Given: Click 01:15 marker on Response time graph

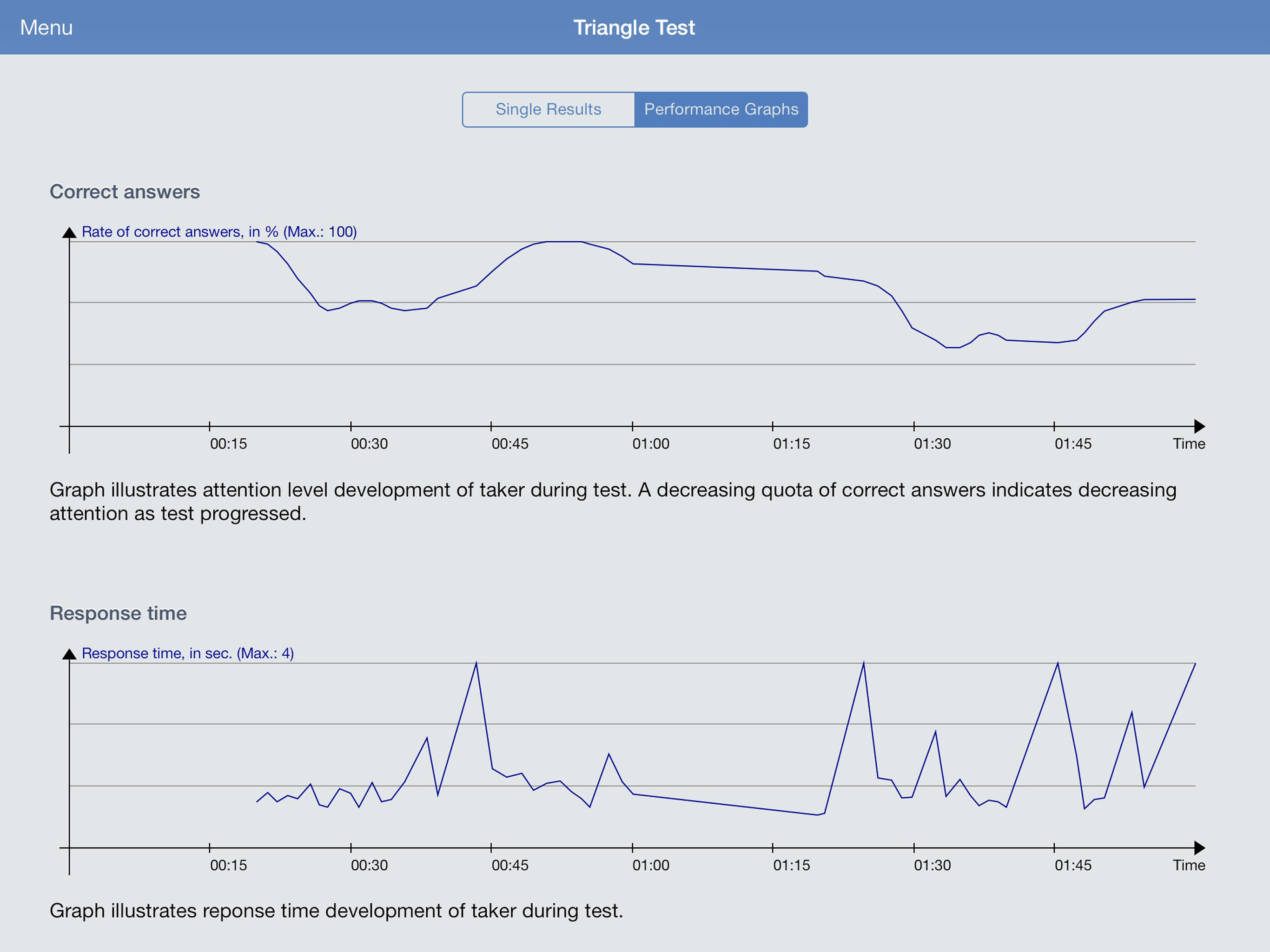Looking at the screenshot, I should (x=791, y=865).
